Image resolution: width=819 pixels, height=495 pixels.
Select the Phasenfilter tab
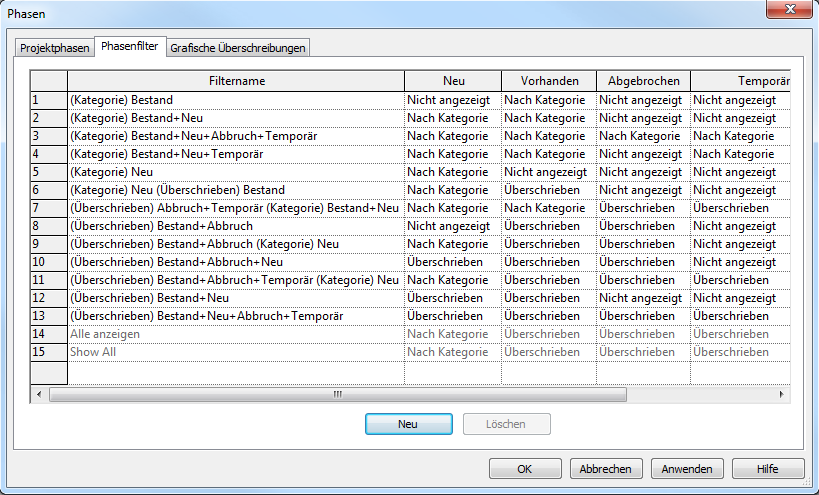(x=130, y=47)
